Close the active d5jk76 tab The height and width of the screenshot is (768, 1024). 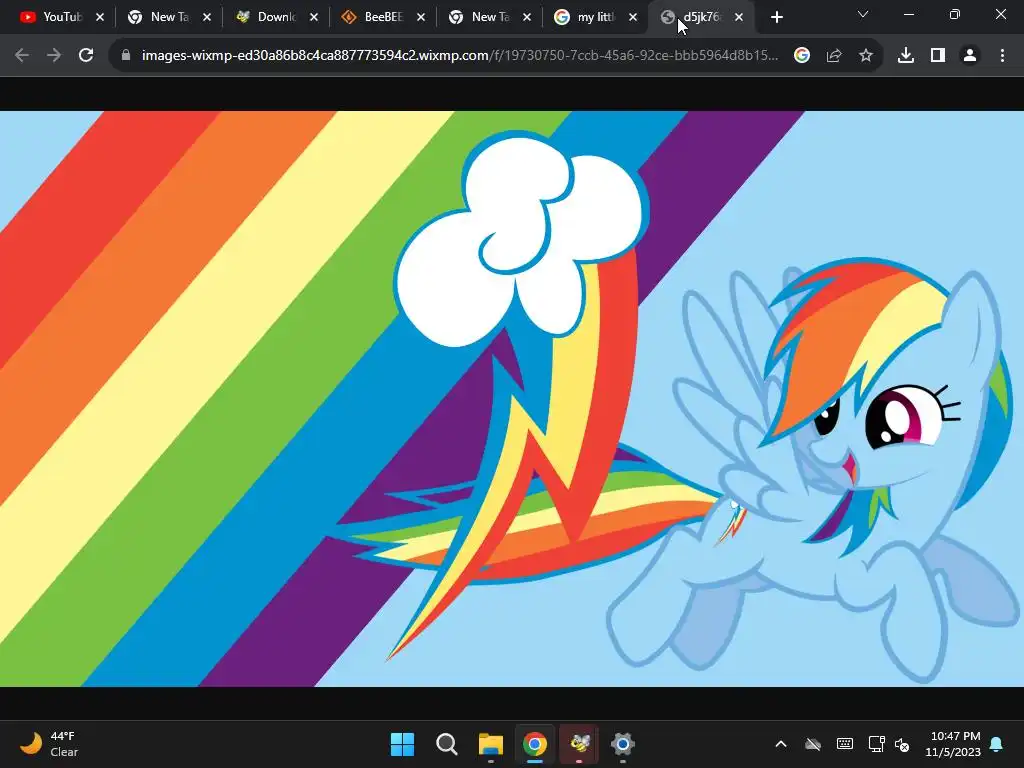(x=739, y=18)
